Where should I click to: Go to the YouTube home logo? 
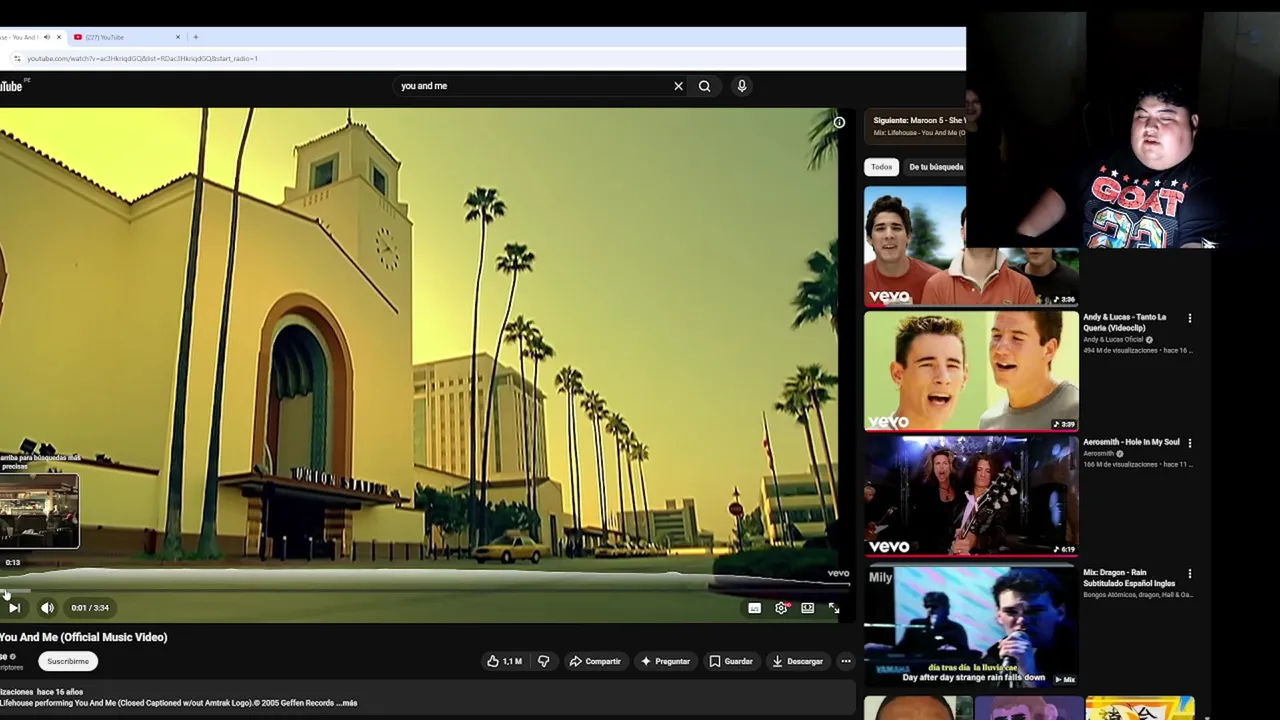coord(11,86)
